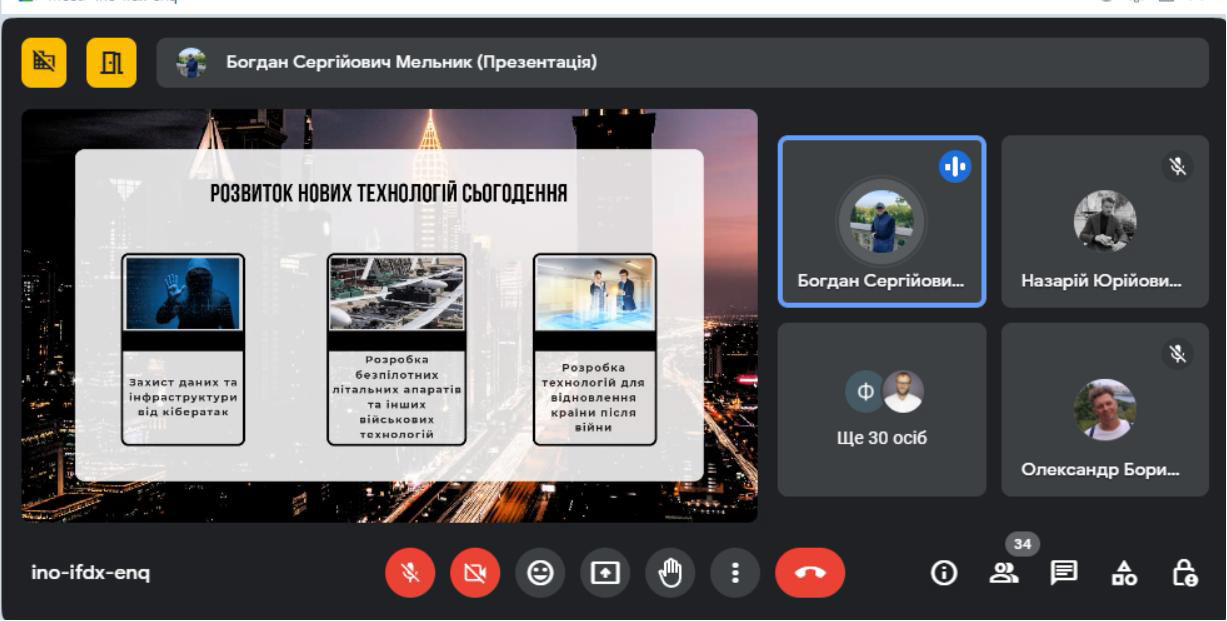Image resolution: width=1227 pixels, height=621 pixels.
Task: Raise your hand in the meeting
Action: (670, 573)
